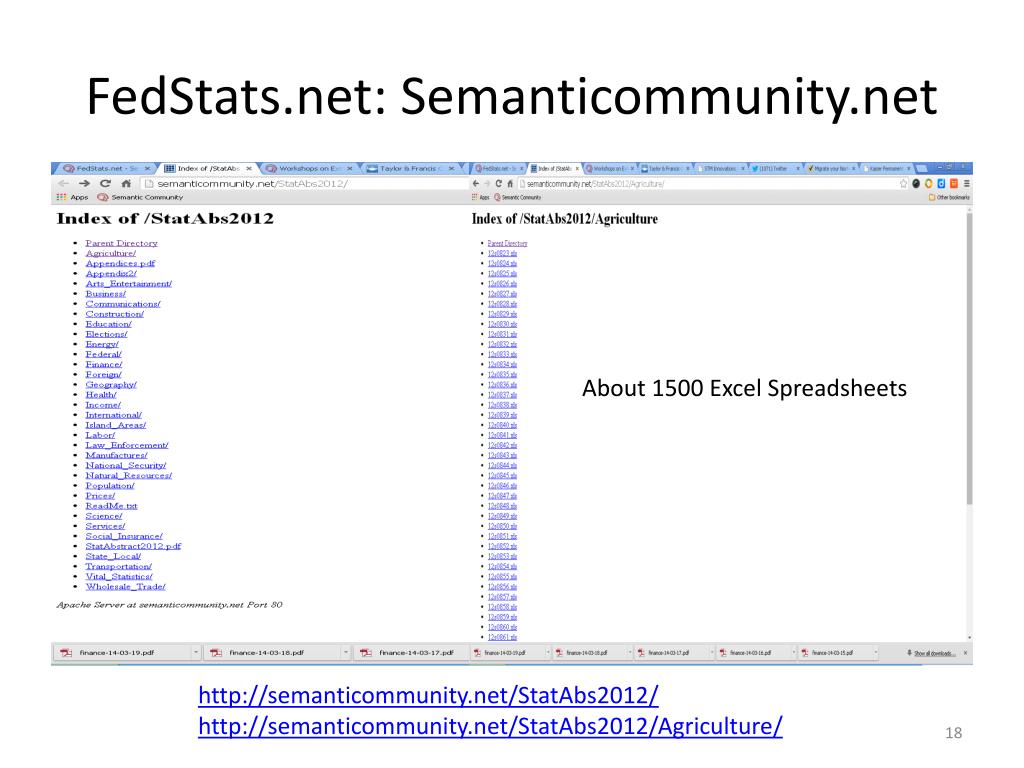Open the finance-14-03-16.pdf download
Screen dimensions: 1024x768
point(751,652)
